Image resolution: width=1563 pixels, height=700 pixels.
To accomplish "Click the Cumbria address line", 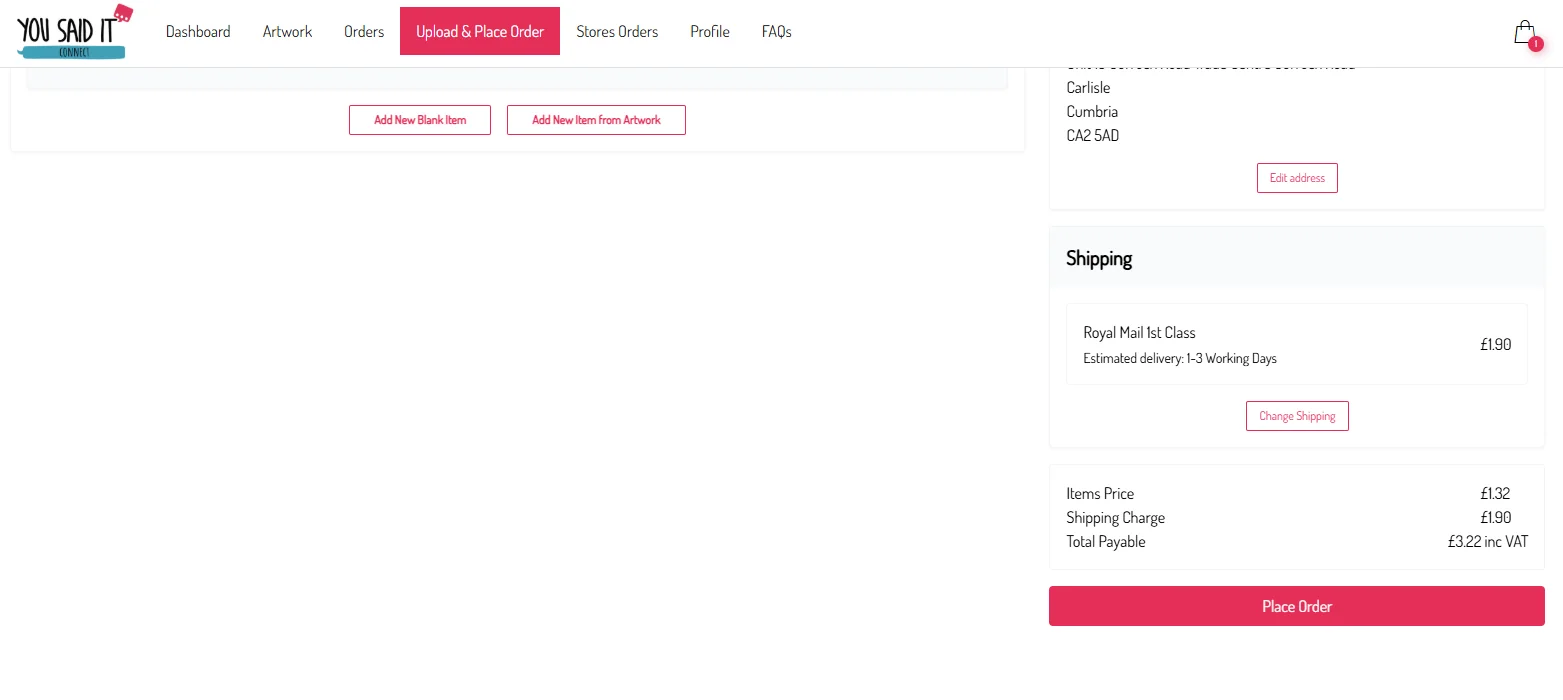I will [x=1092, y=111].
